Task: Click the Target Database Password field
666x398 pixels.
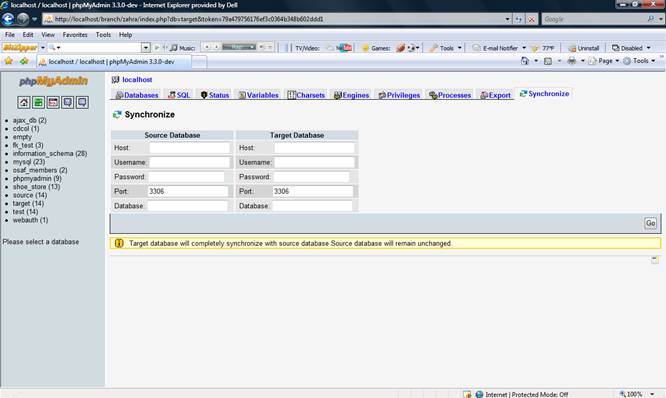Action: pyautogui.click(x=311, y=177)
